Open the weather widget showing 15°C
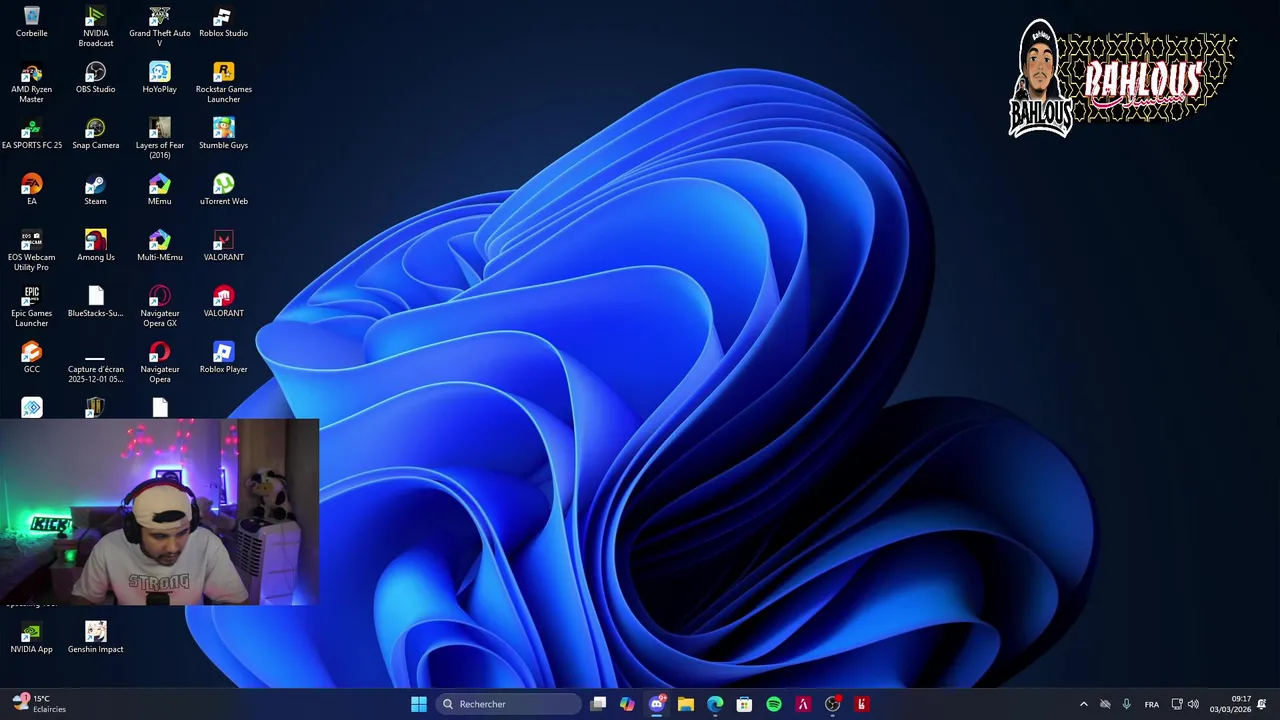This screenshot has height=720, width=1280. (x=40, y=704)
